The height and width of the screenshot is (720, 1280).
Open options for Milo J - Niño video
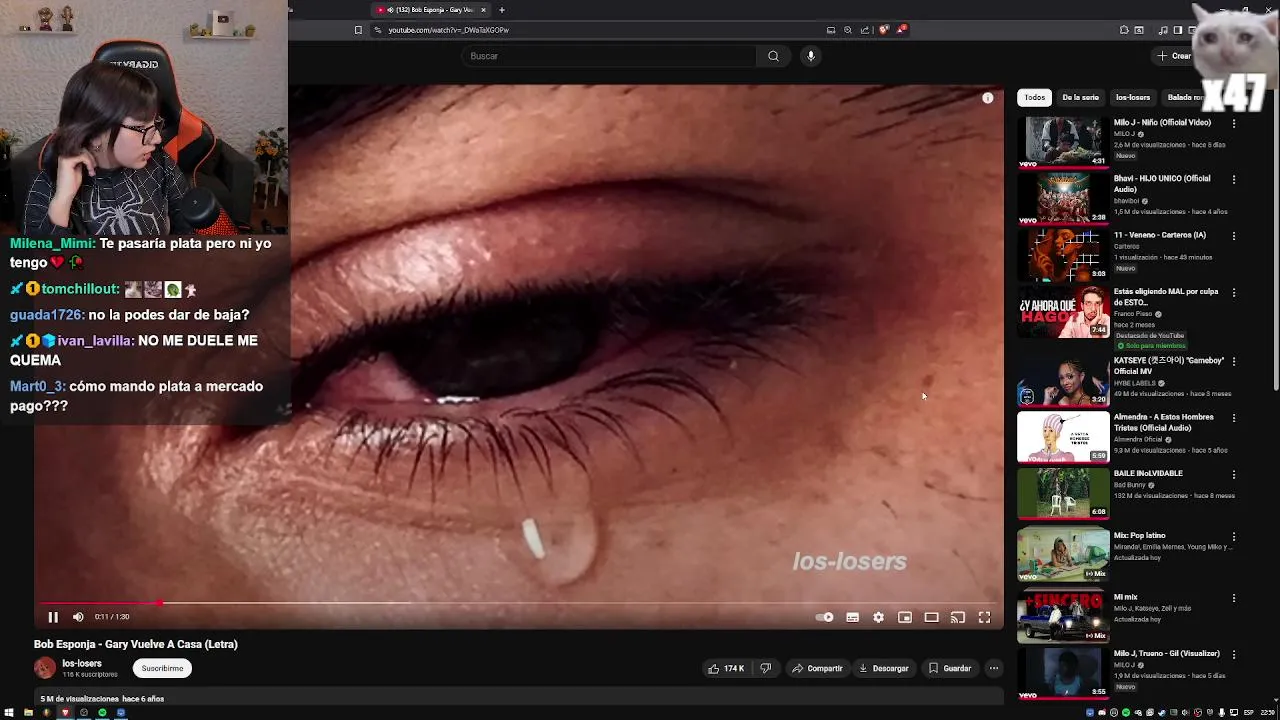(1234, 124)
